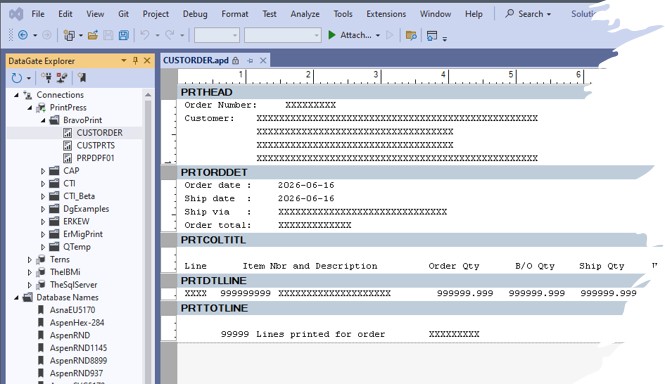Click the Redo arrow icon
Viewport: 665px width, 384px height.
coord(170,35)
